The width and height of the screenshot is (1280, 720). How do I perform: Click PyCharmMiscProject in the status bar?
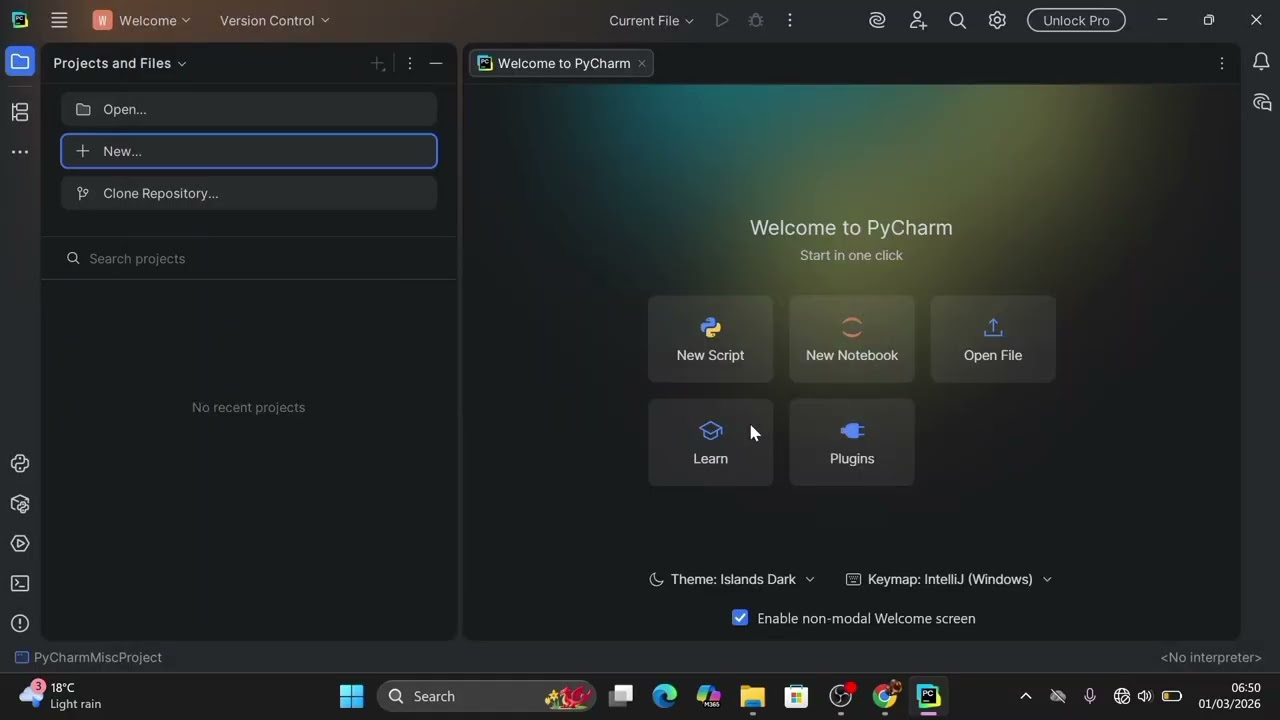point(89,657)
